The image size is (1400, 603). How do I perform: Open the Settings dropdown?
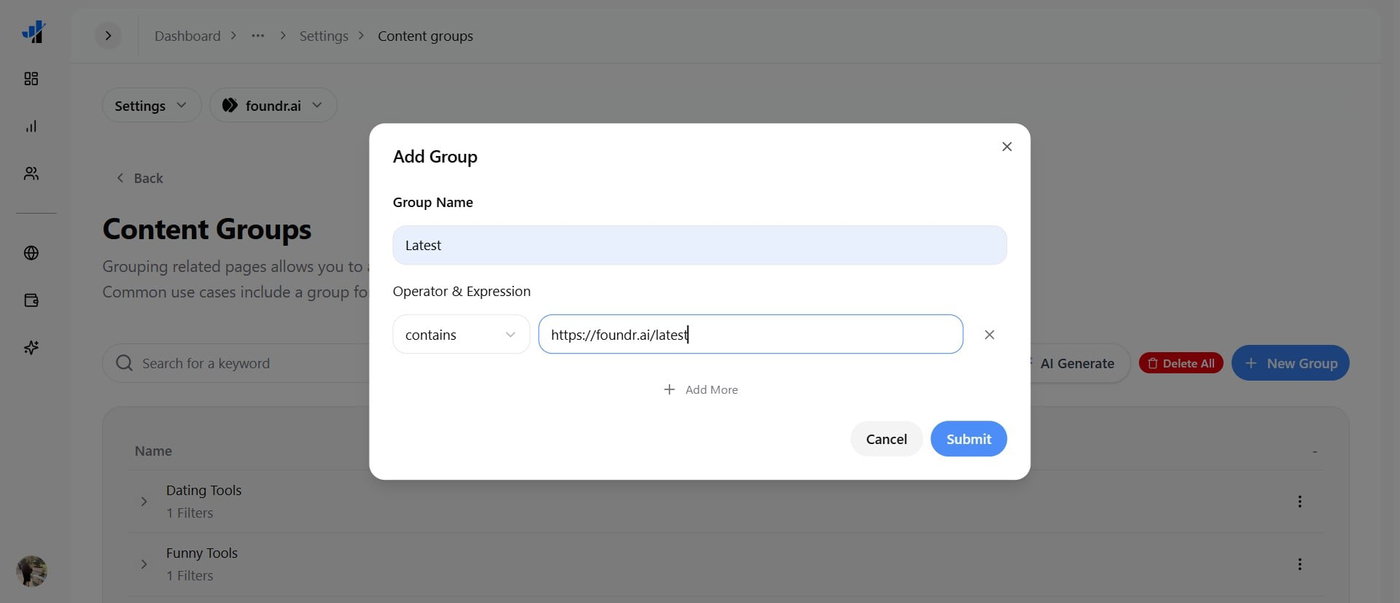point(151,105)
